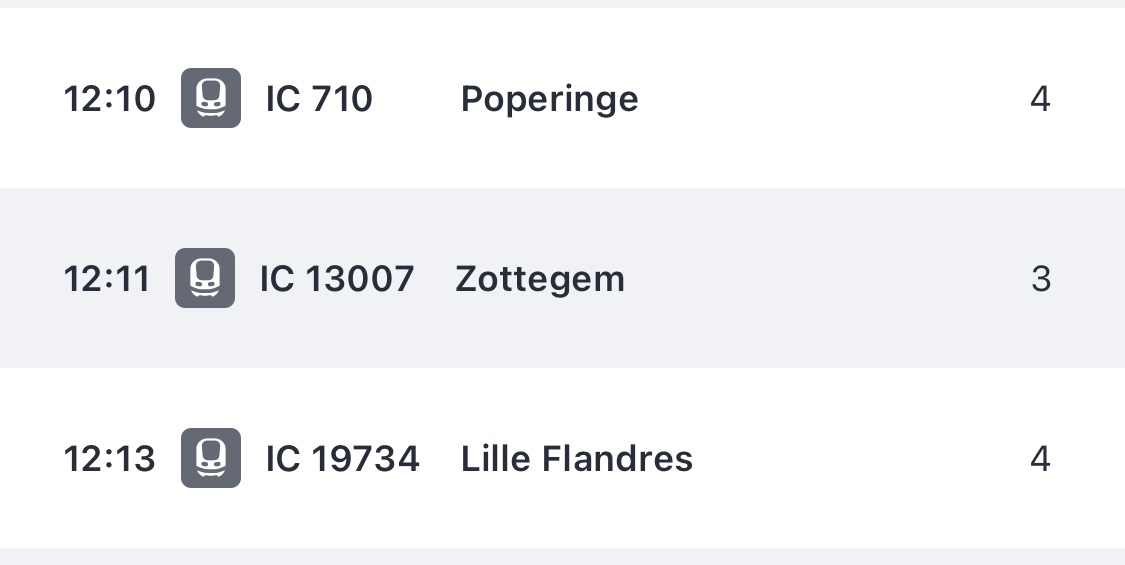The image size is (1125, 565).
Task: Click empty space in the highlighted Zottegem row
Action: tap(830, 279)
